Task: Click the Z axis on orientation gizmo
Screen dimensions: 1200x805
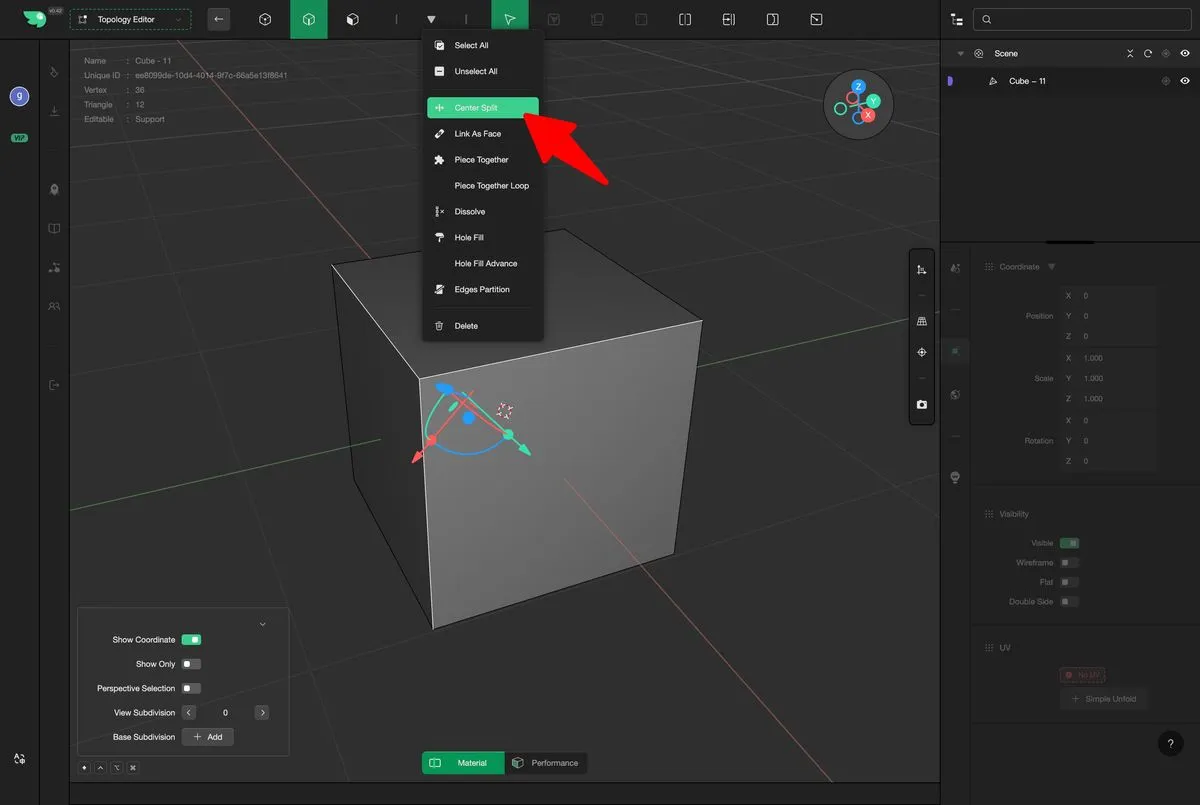Action: click(x=858, y=87)
